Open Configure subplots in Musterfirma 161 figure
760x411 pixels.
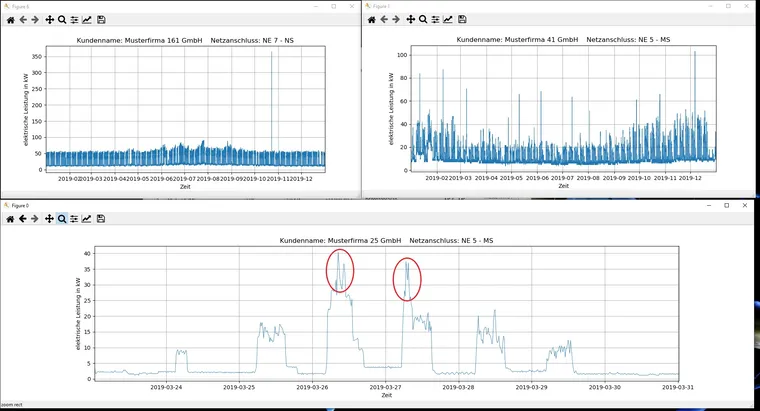[74, 19]
